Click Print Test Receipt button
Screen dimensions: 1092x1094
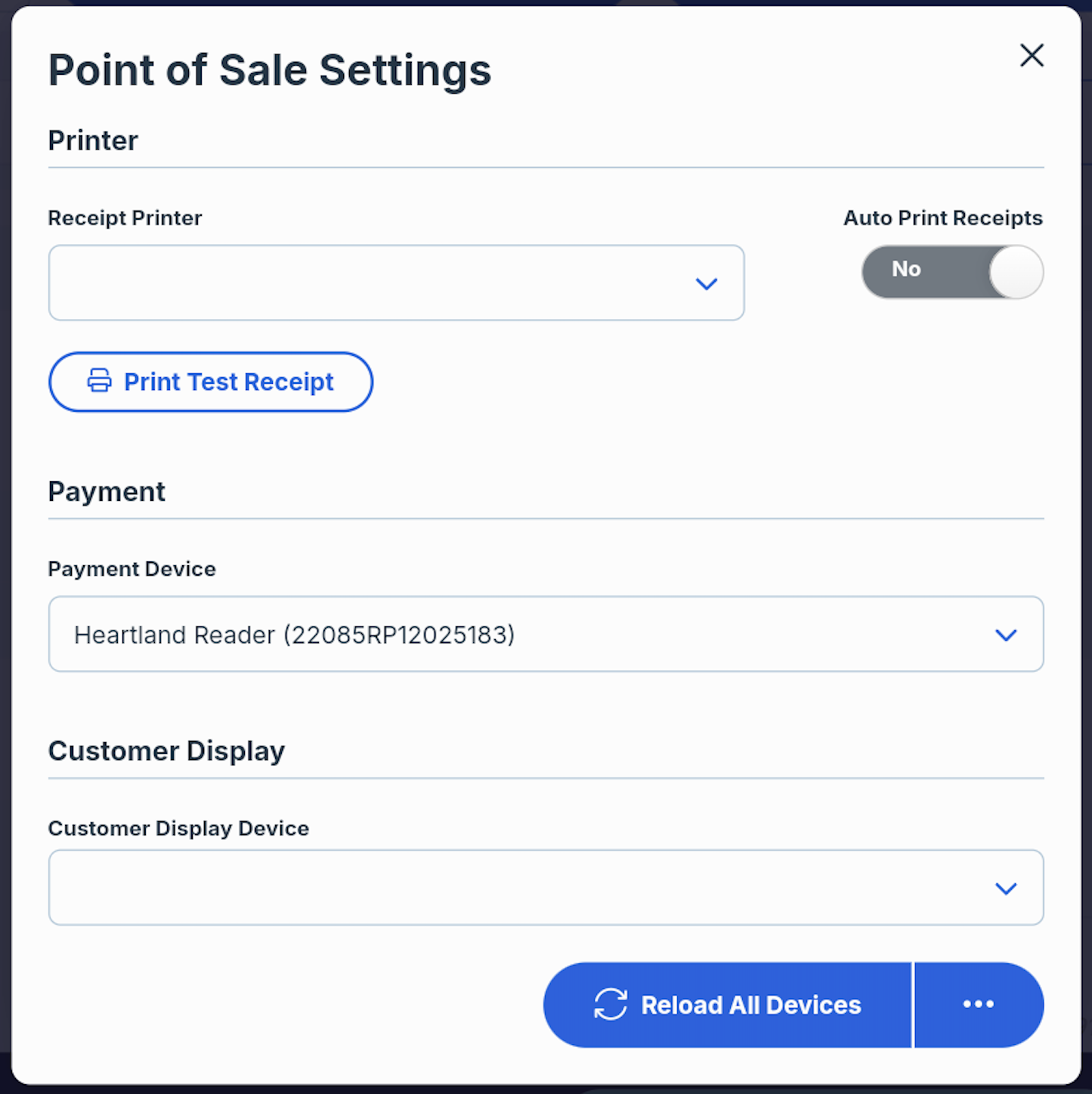(211, 382)
